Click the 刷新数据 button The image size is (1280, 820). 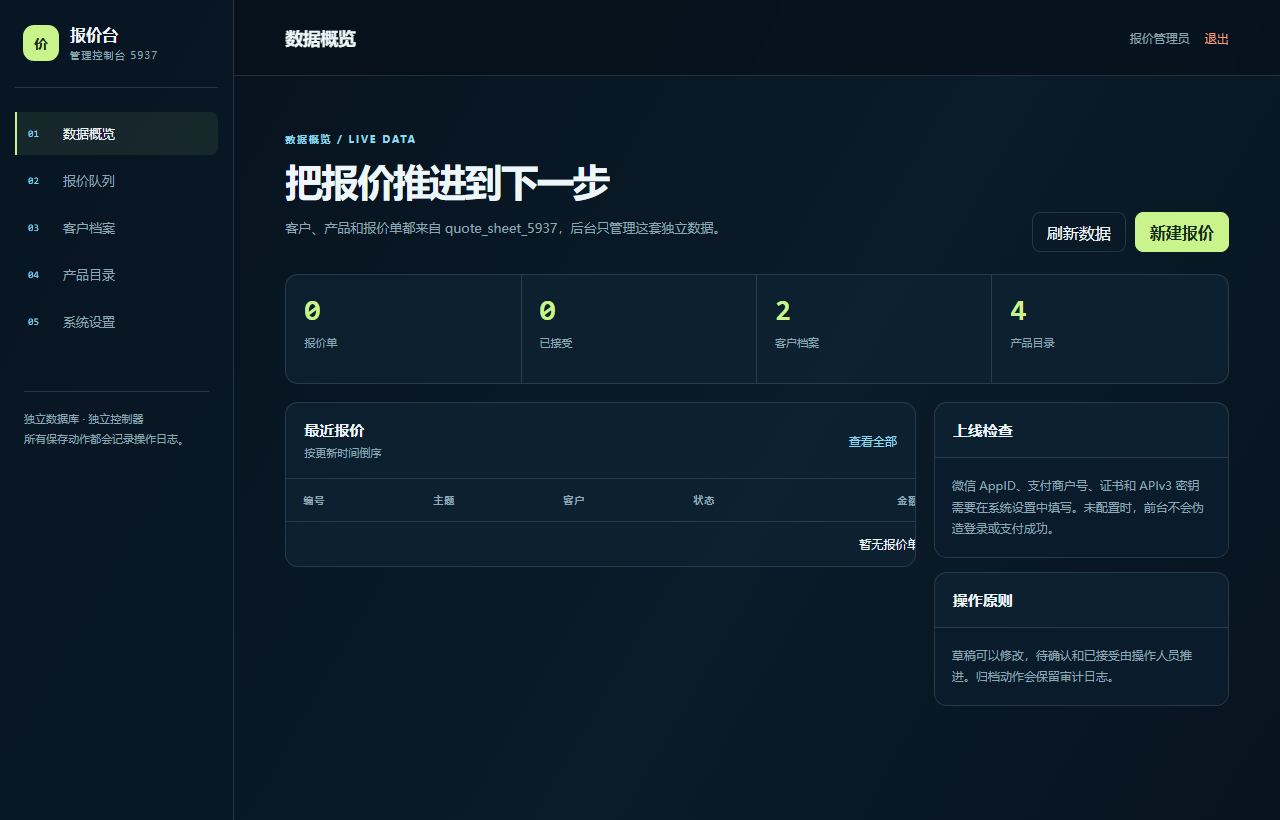(1079, 233)
